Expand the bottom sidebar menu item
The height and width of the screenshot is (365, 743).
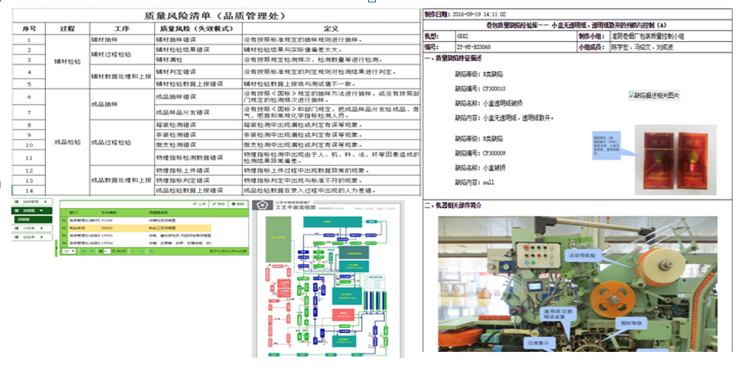pyautogui.click(x=32, y=237)
